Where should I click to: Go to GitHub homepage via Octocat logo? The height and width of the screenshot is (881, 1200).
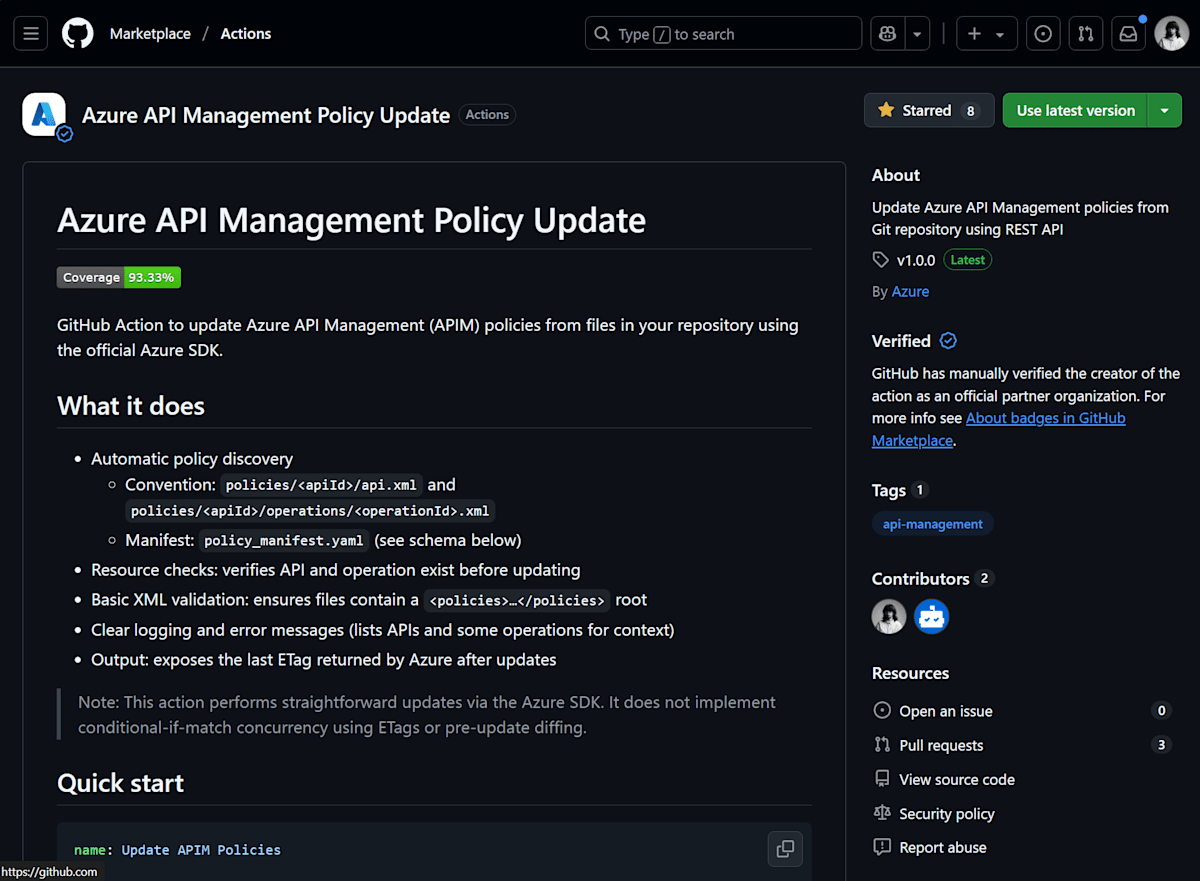point(78,33)
